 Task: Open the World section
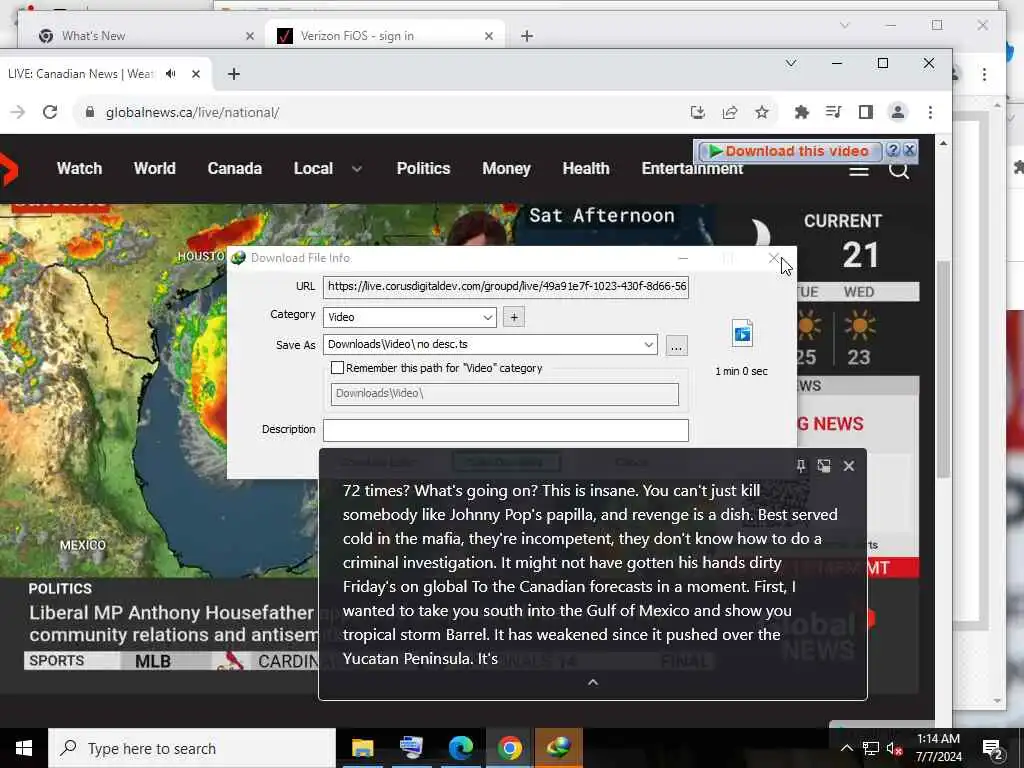(x=155, y=168)
